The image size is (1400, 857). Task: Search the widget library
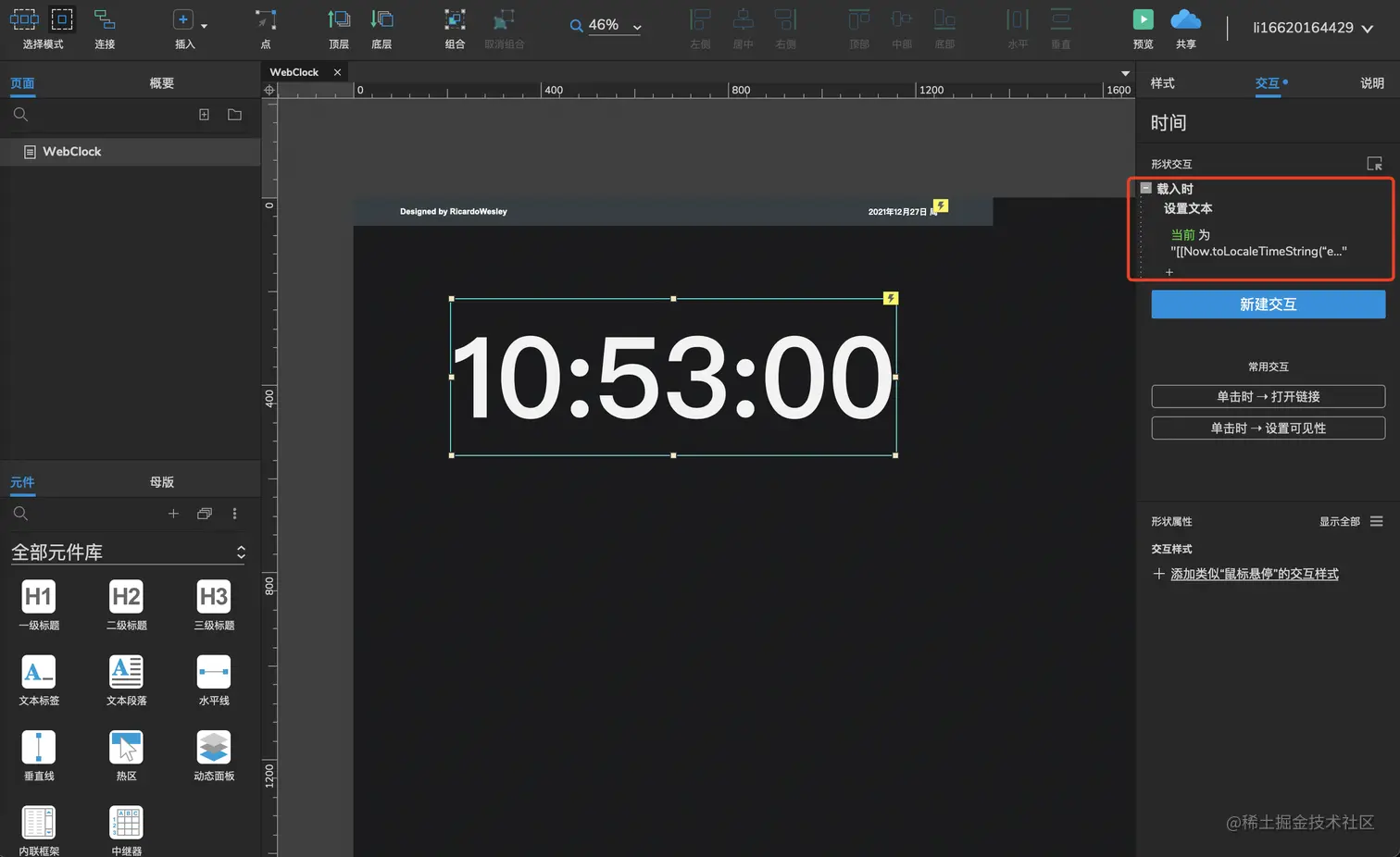(x=20, y=514)
